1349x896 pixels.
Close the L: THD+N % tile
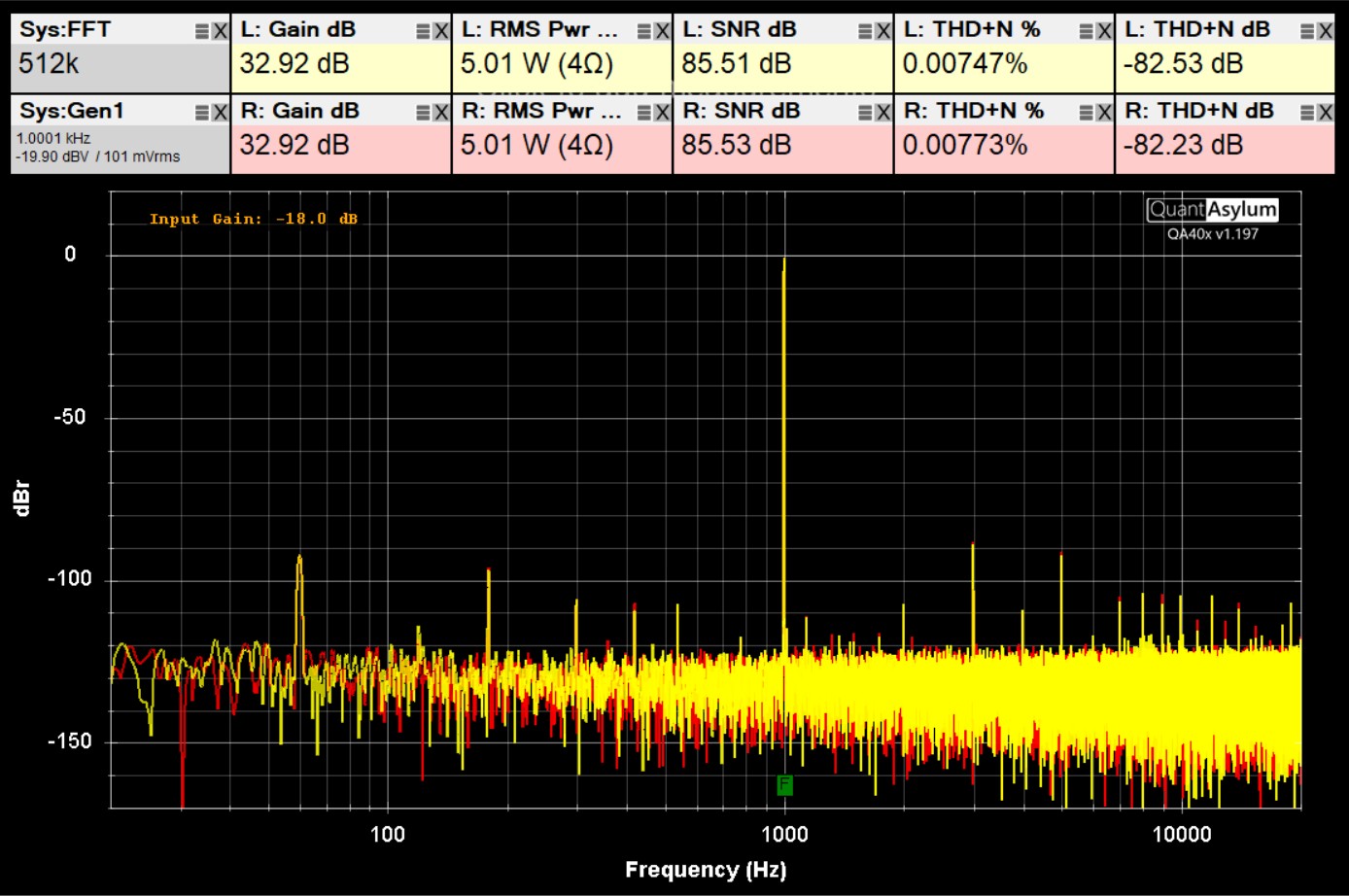(x=1104, y=31)
